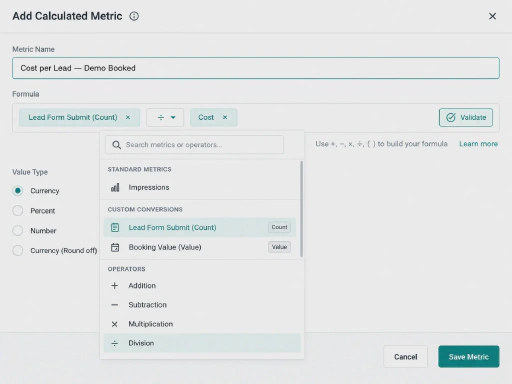Click the STANDARD METRICS section header

[139, 169]
